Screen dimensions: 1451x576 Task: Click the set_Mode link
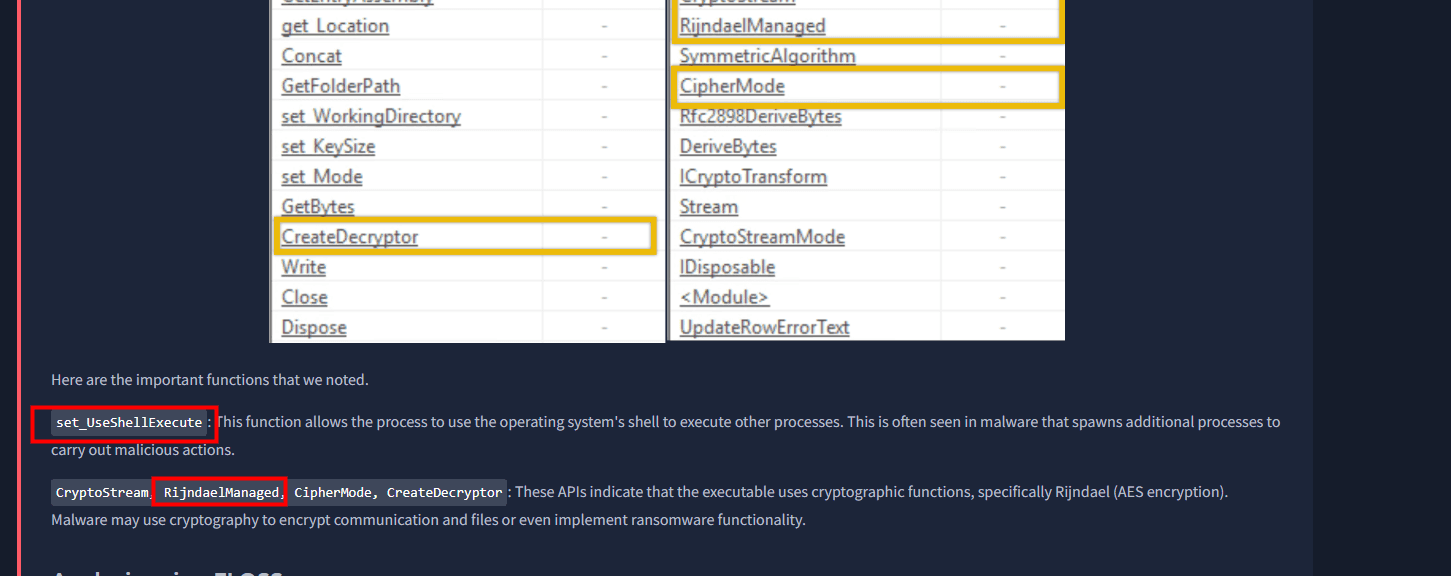point(322,176)
